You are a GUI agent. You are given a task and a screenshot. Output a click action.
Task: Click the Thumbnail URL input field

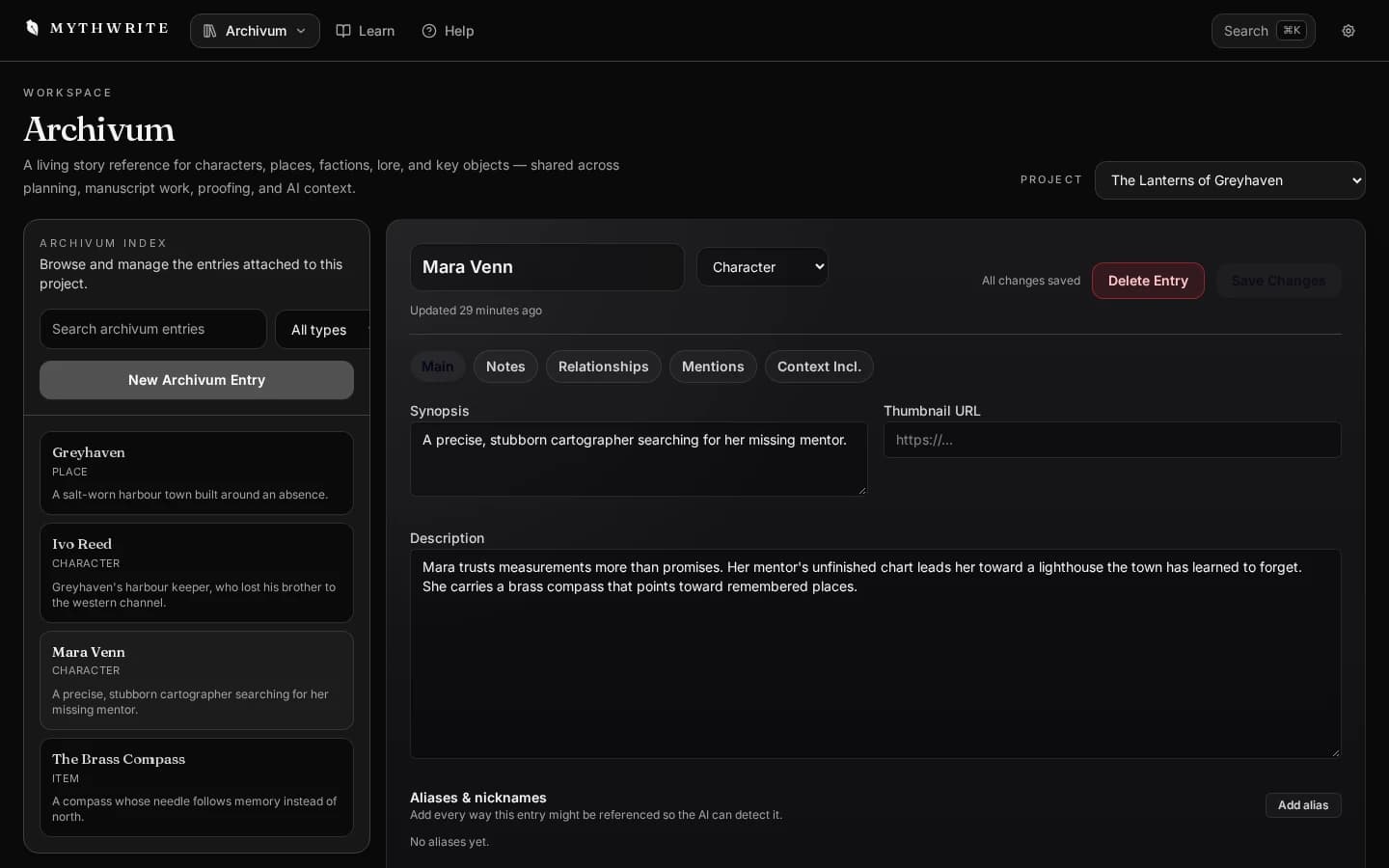click(1112, 440)
